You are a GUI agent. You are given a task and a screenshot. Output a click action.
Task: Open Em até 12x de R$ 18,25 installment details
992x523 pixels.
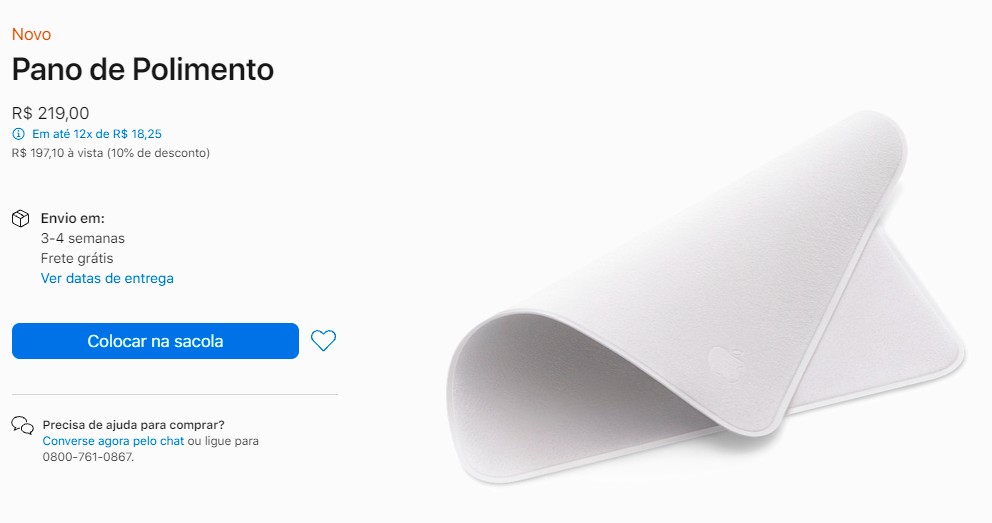tap(97, 134)
